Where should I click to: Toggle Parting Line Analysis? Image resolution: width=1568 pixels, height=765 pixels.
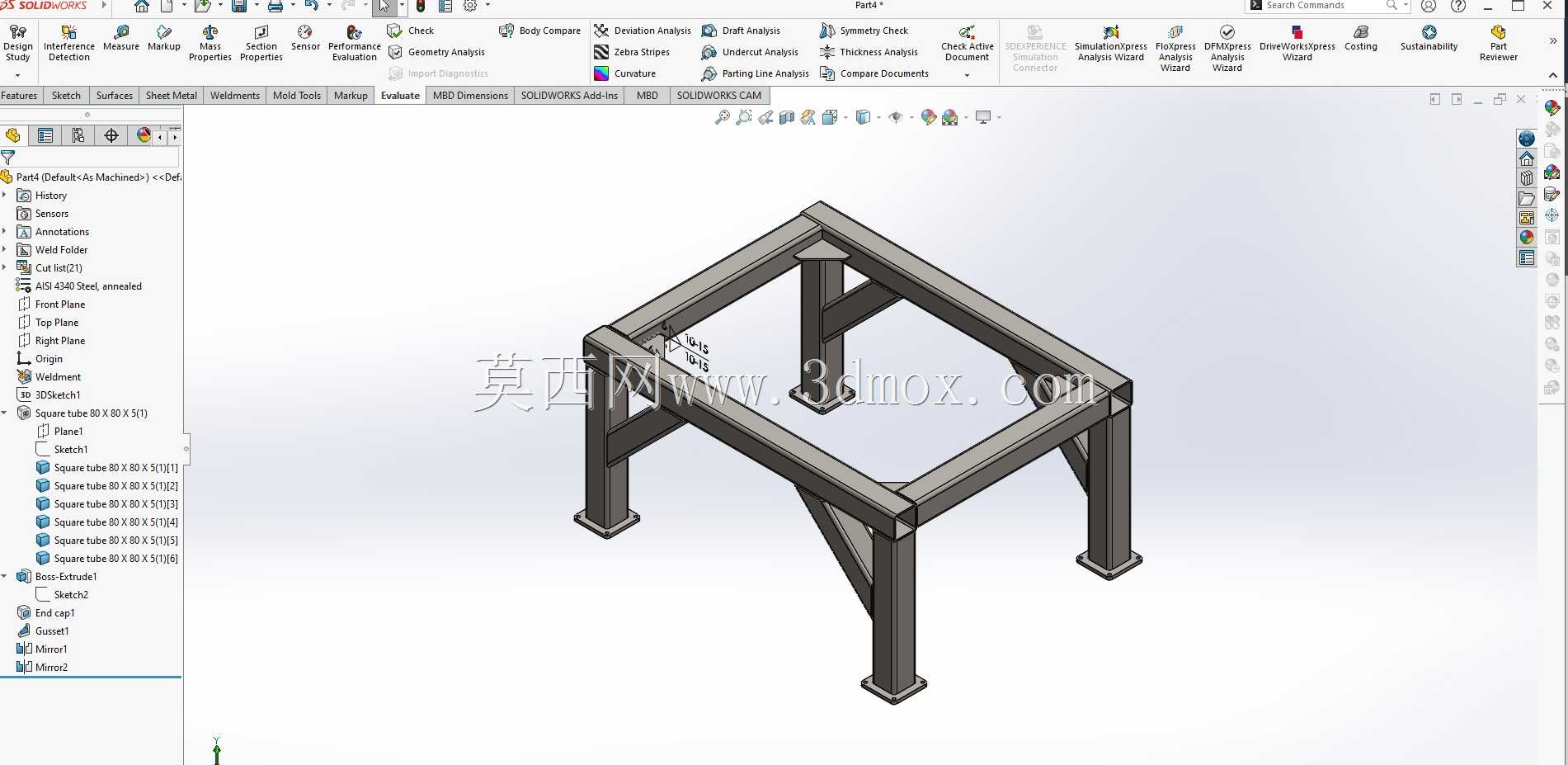click(756, 73)
